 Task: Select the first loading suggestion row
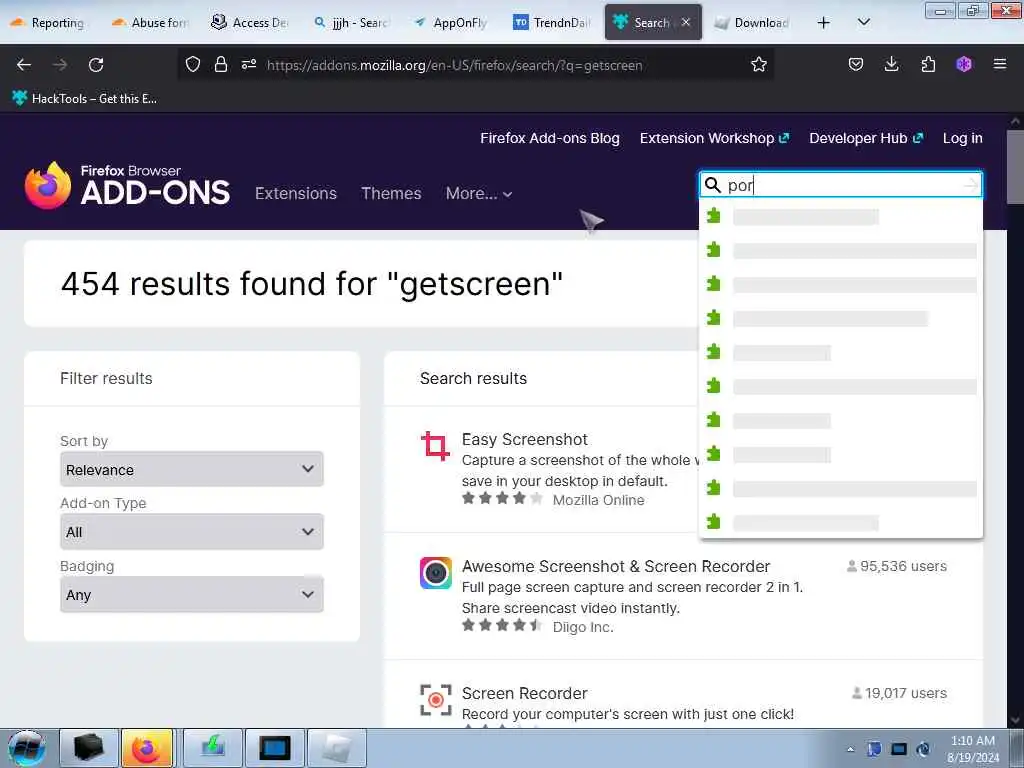click(840, 216)
